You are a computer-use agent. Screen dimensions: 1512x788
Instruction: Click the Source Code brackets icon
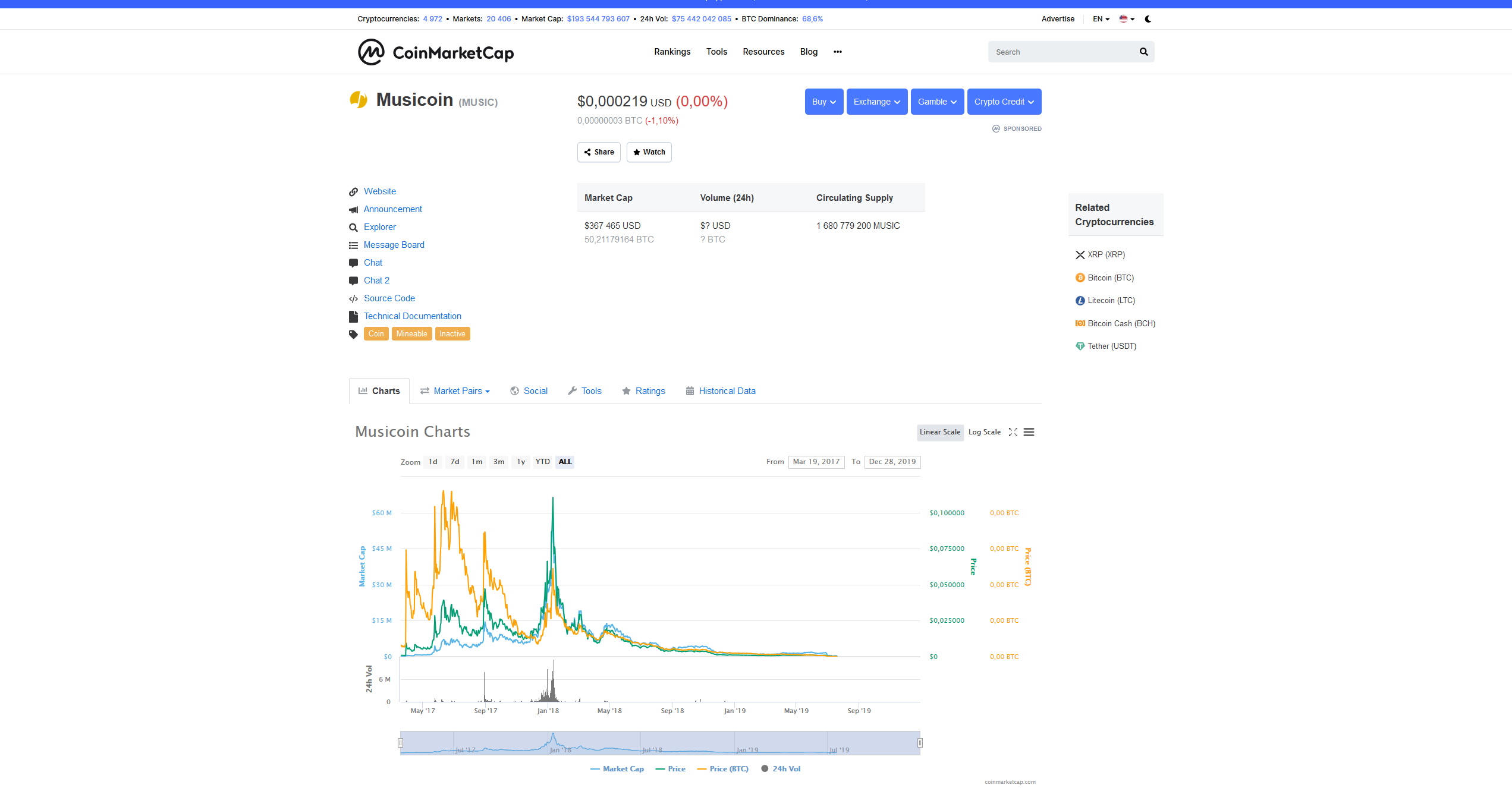pos(353,298)
